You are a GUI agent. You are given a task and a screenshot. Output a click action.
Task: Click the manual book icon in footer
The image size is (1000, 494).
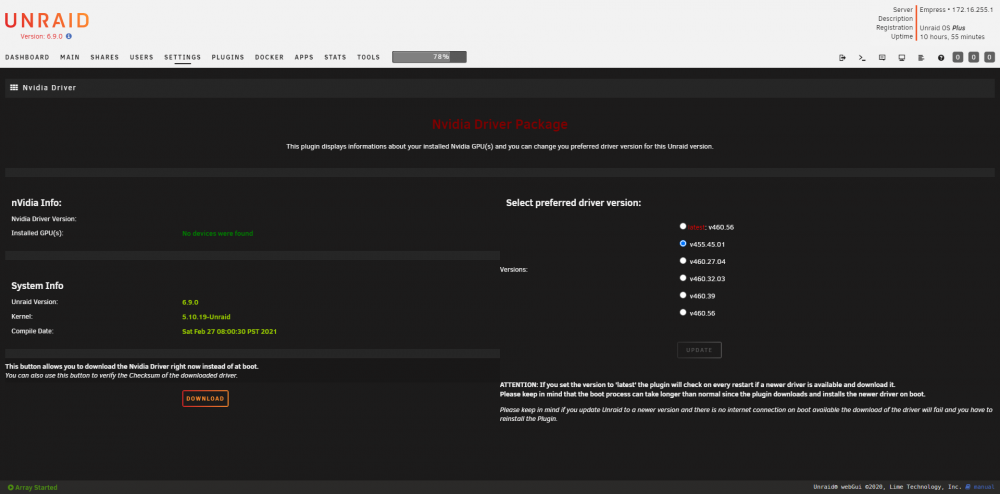(x=968, y=487)
